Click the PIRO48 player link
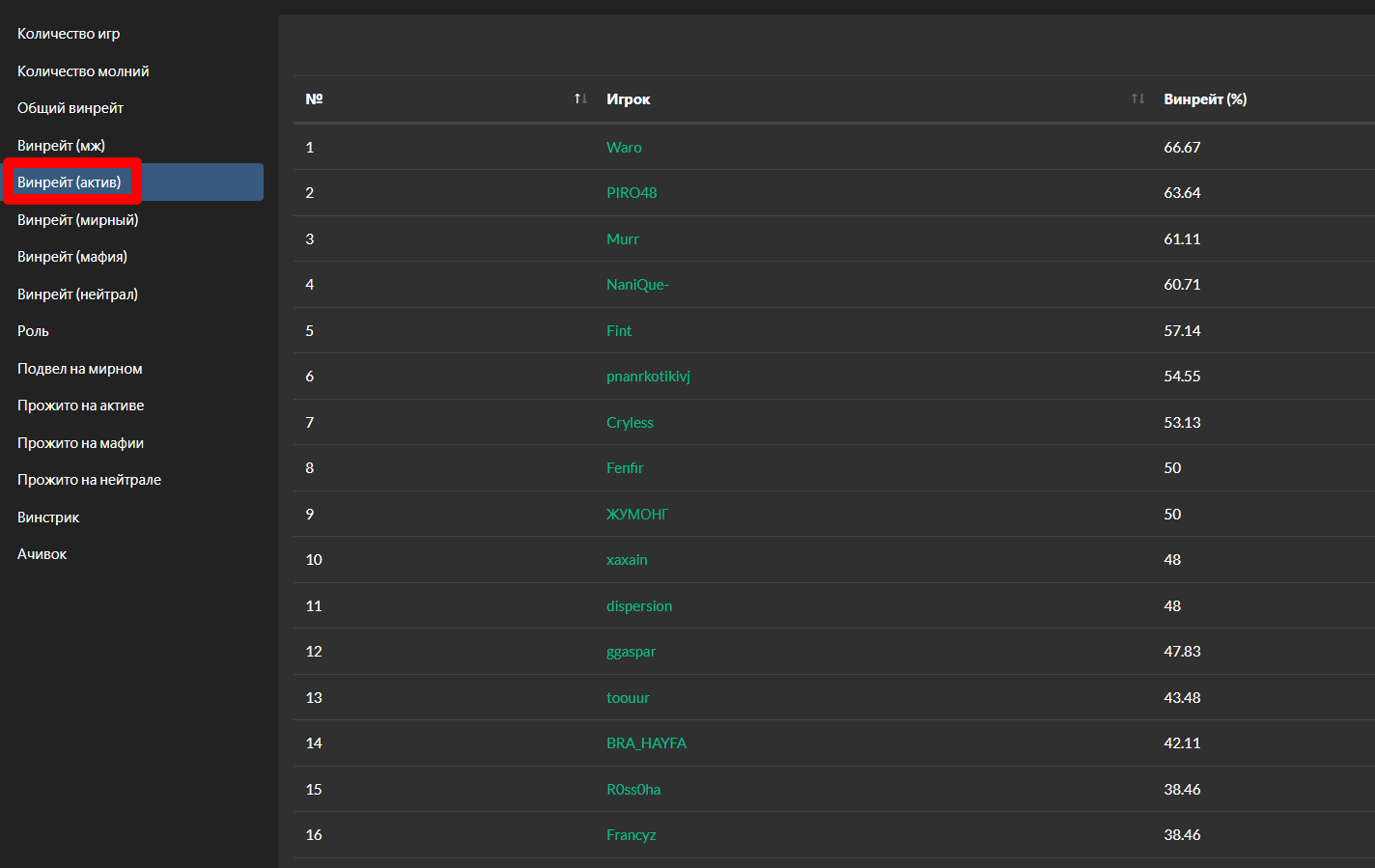 [x=631, y=192]
